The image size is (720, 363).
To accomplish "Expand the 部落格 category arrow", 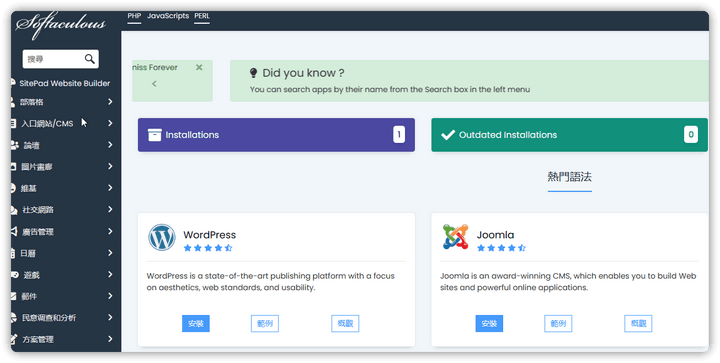I will tap(110, 101).
